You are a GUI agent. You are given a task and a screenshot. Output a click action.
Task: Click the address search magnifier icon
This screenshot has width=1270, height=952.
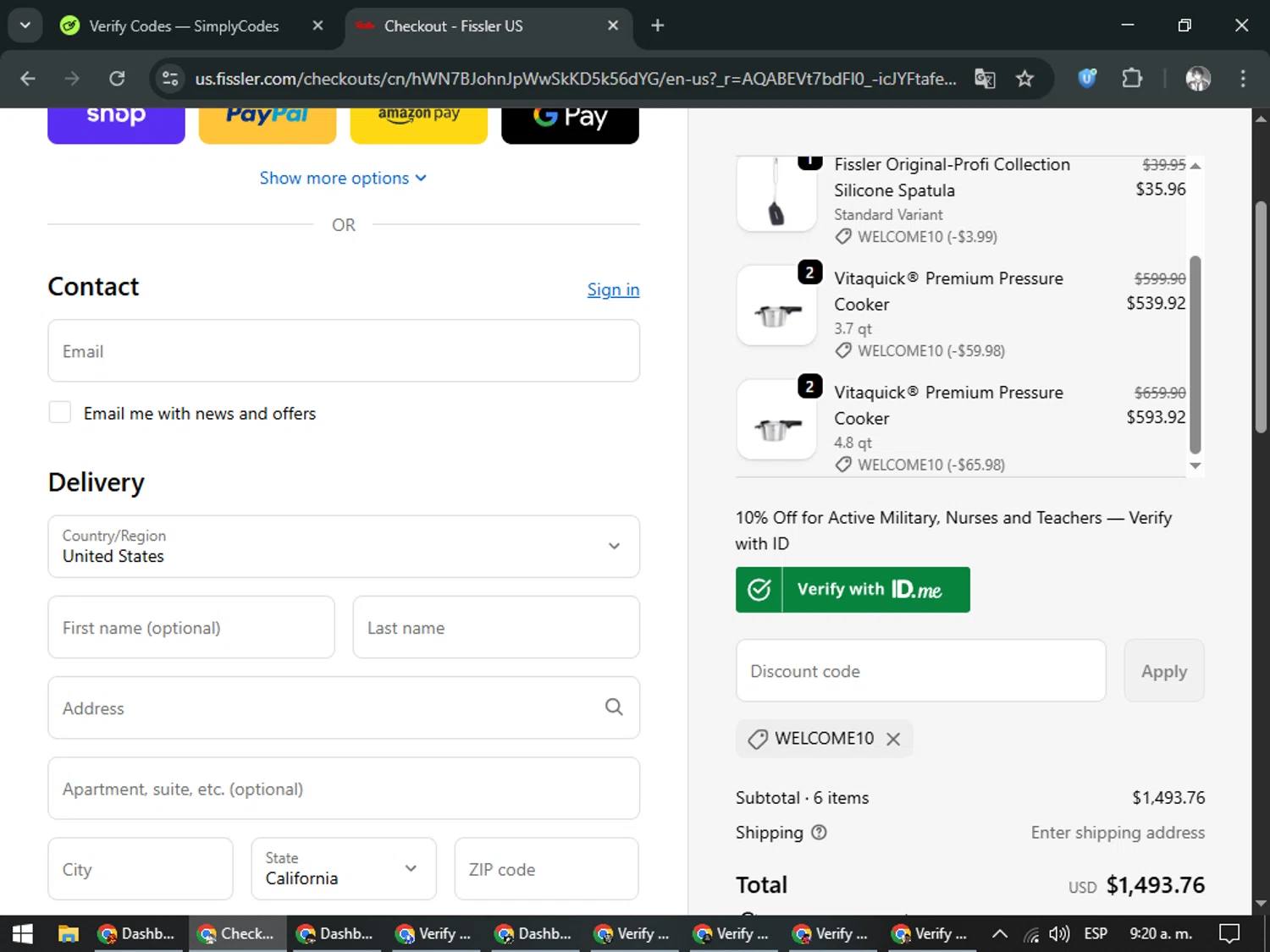tap(614, 707)
